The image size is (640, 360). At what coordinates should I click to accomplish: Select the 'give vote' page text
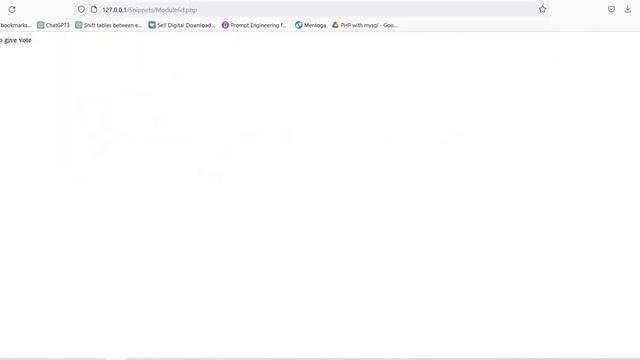point(18,40)
